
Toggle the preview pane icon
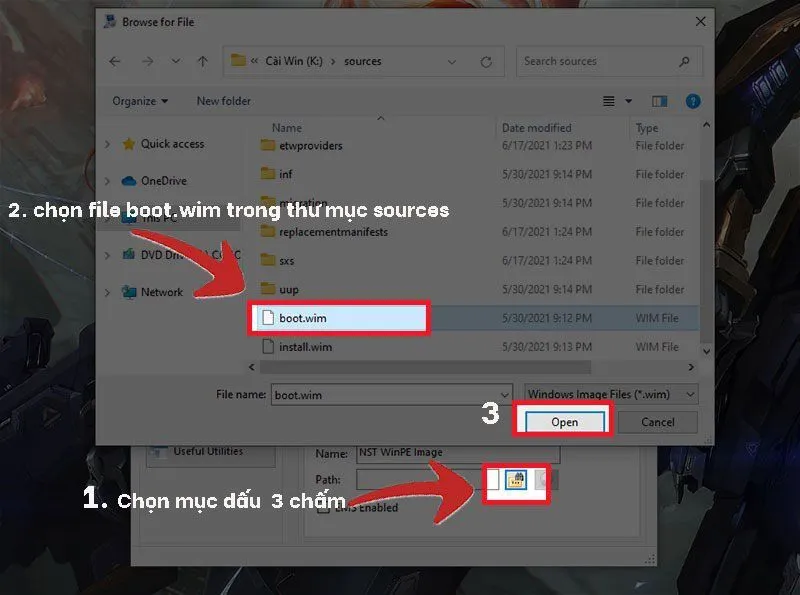(x=660, y=100)
